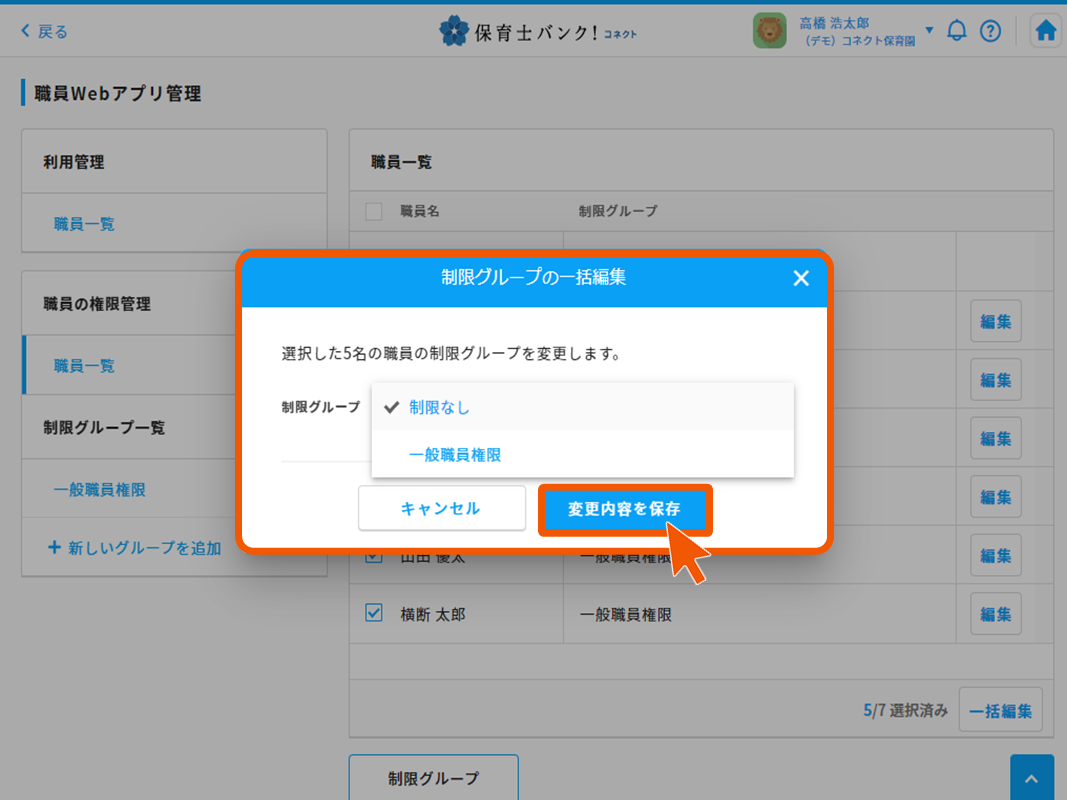Image resolution: width=1067 pixels, height=800 pixels.
Task: Go back using the 戻る link
Action: point(44,31)
